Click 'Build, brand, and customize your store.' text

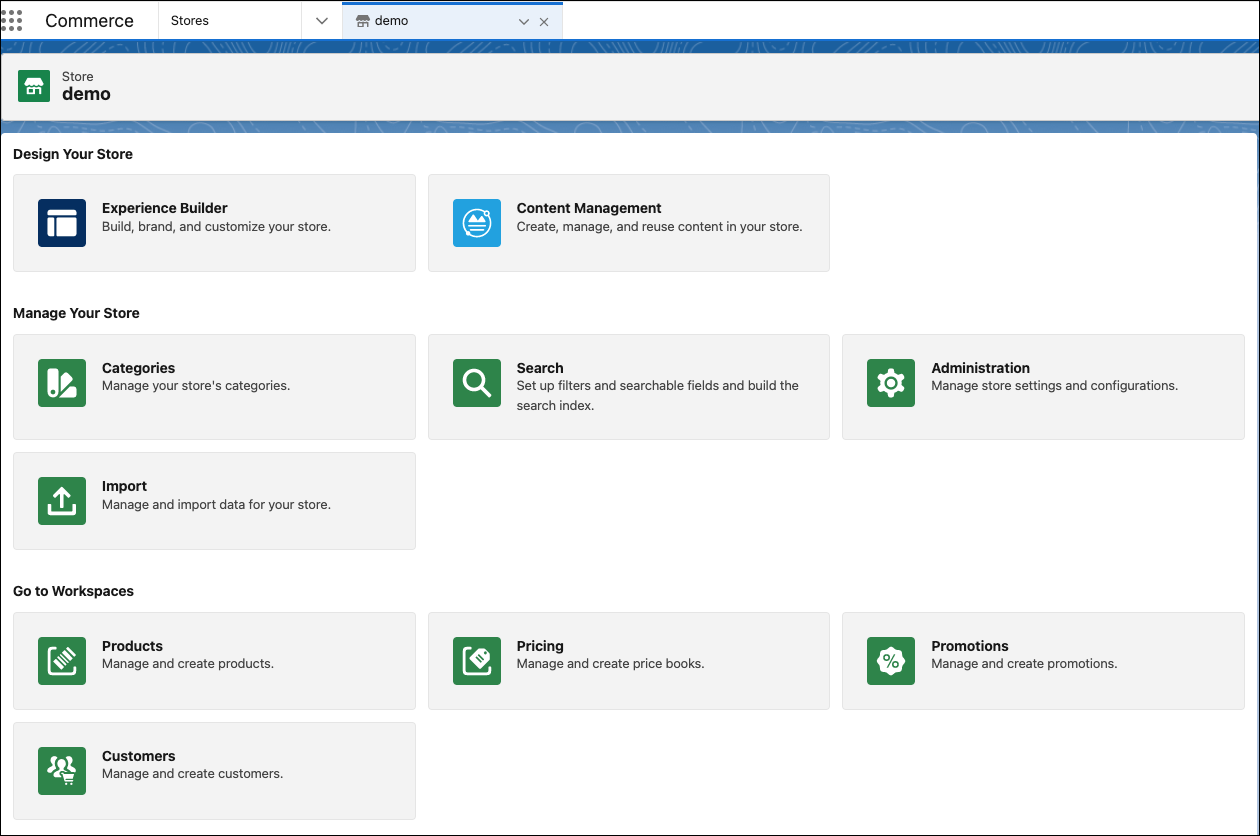pos(216,227)
